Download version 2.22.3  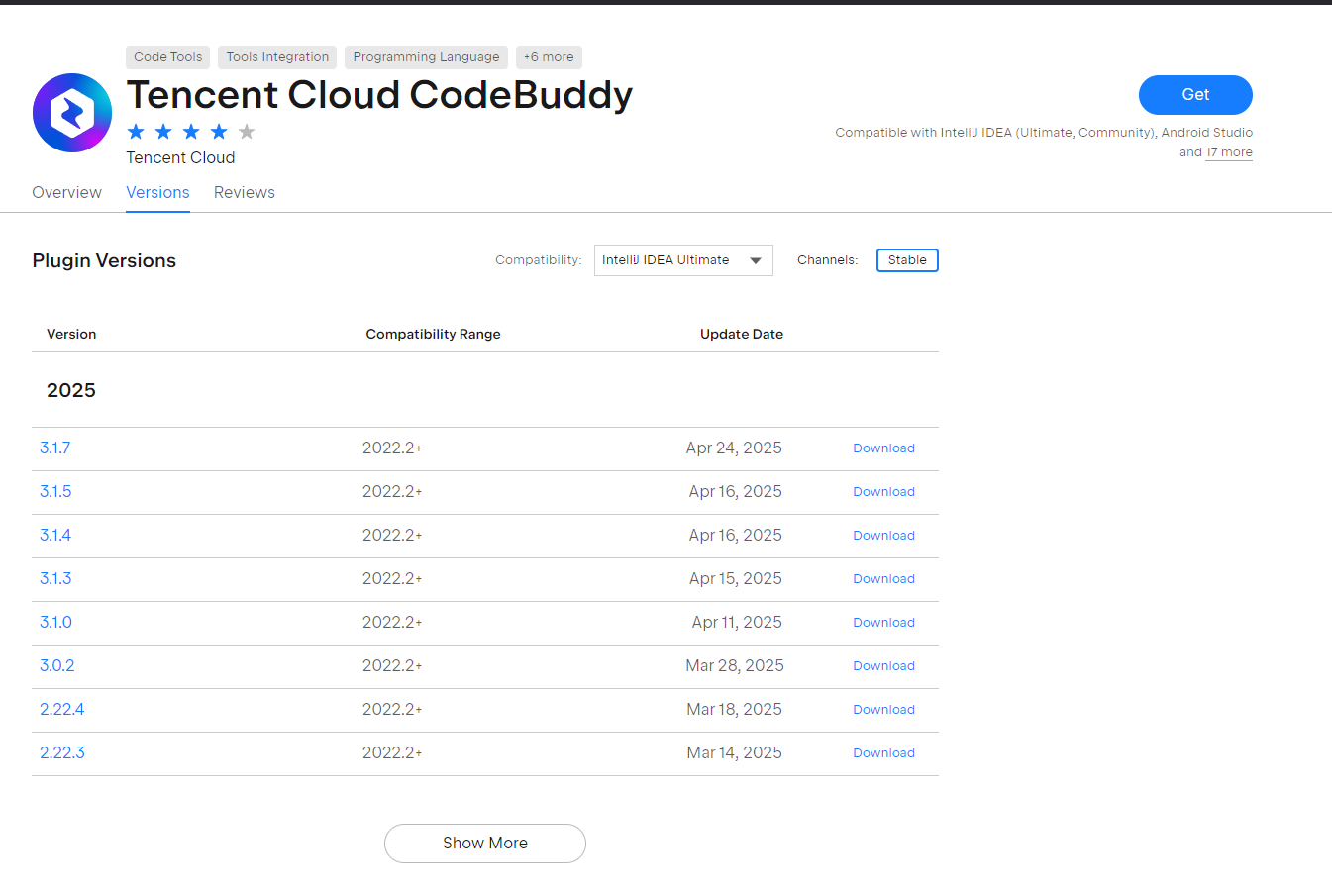coord(884,753)
